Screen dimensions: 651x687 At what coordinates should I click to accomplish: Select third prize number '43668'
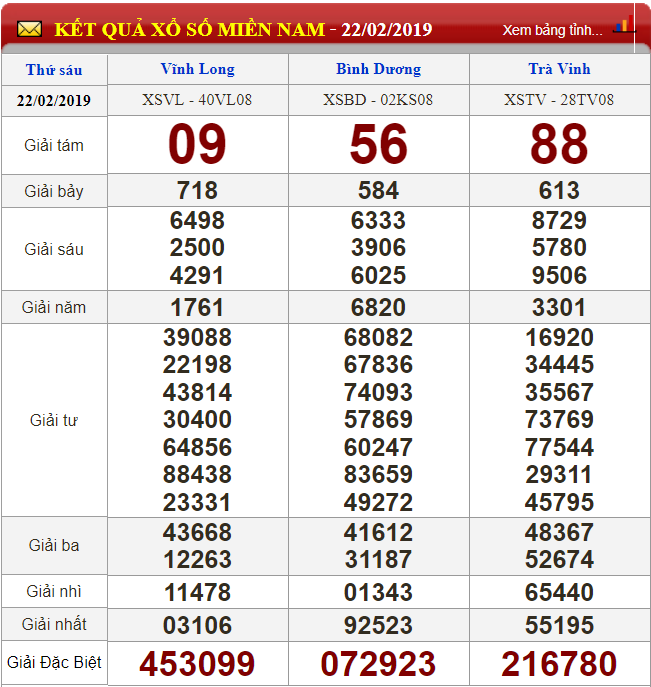click(x=197, y=533)
